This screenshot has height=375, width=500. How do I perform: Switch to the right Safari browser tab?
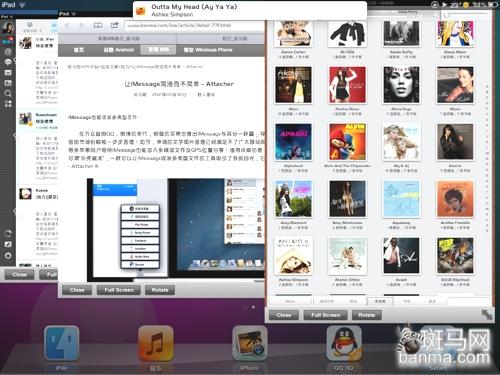pos(221,38)
